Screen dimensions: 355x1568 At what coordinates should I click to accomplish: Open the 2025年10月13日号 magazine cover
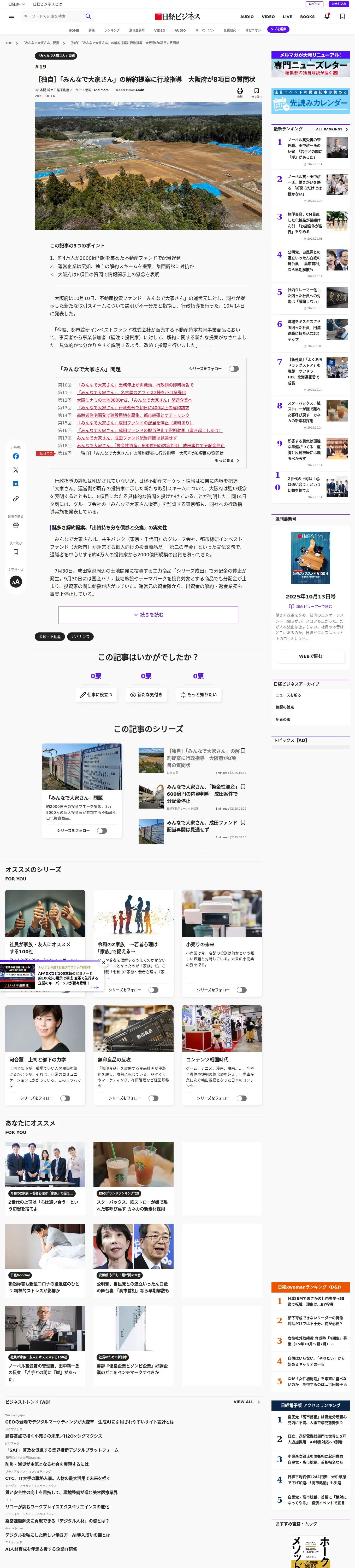point(311,558)
